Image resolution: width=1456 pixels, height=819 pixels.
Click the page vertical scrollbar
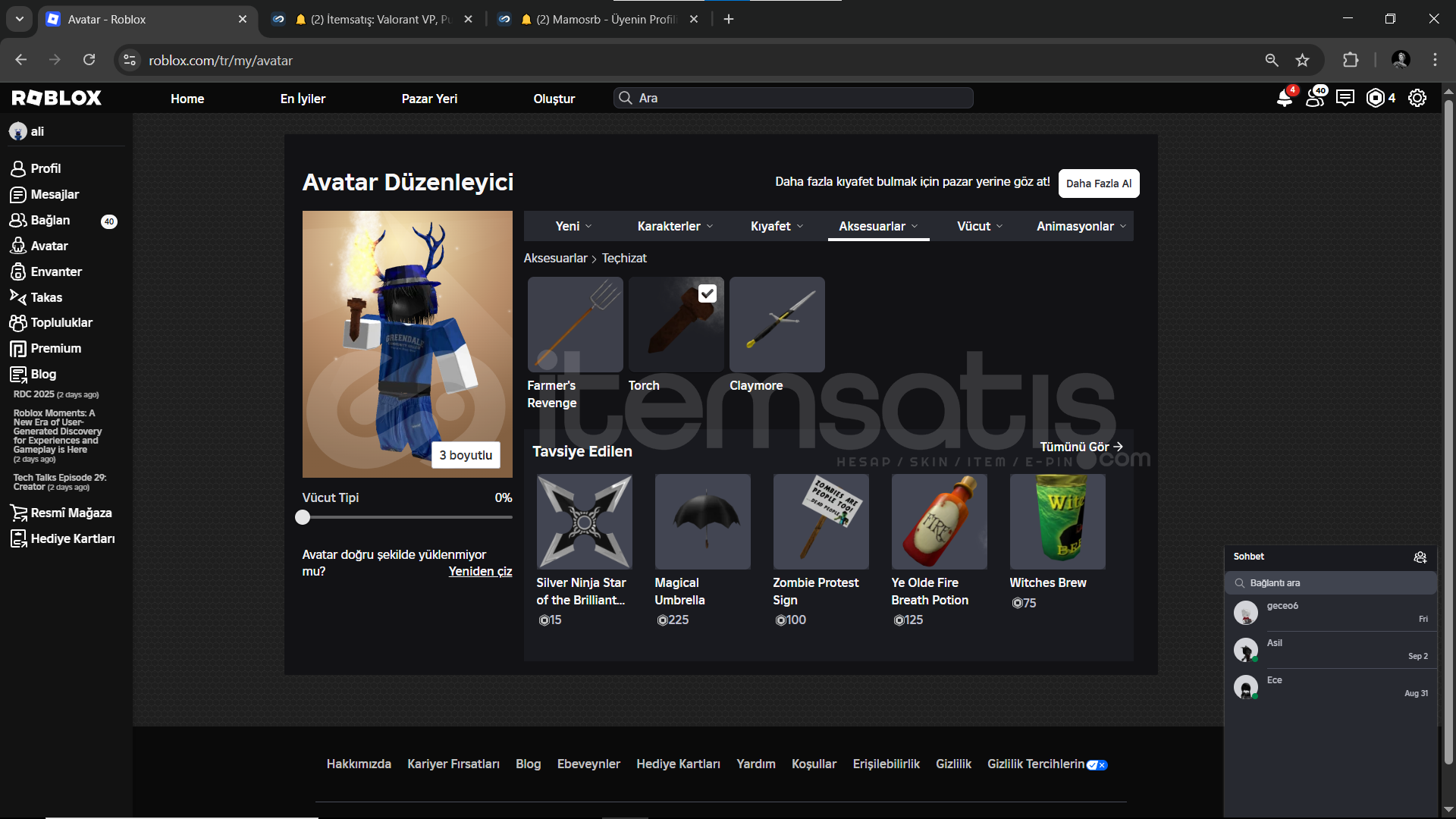[x=1448, y=432]
